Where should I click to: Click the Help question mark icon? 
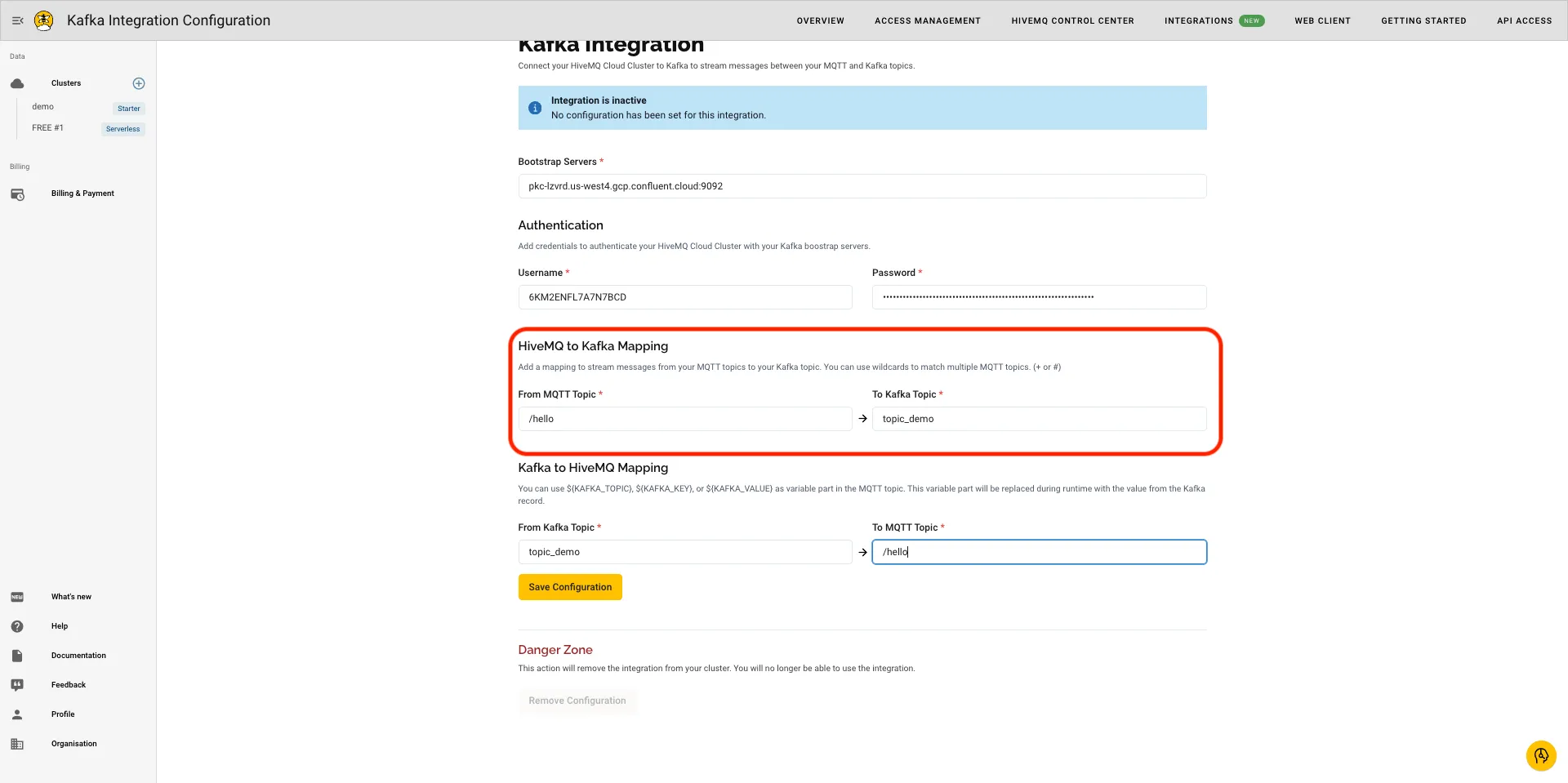pyautogui.click(x=17, y=626)
